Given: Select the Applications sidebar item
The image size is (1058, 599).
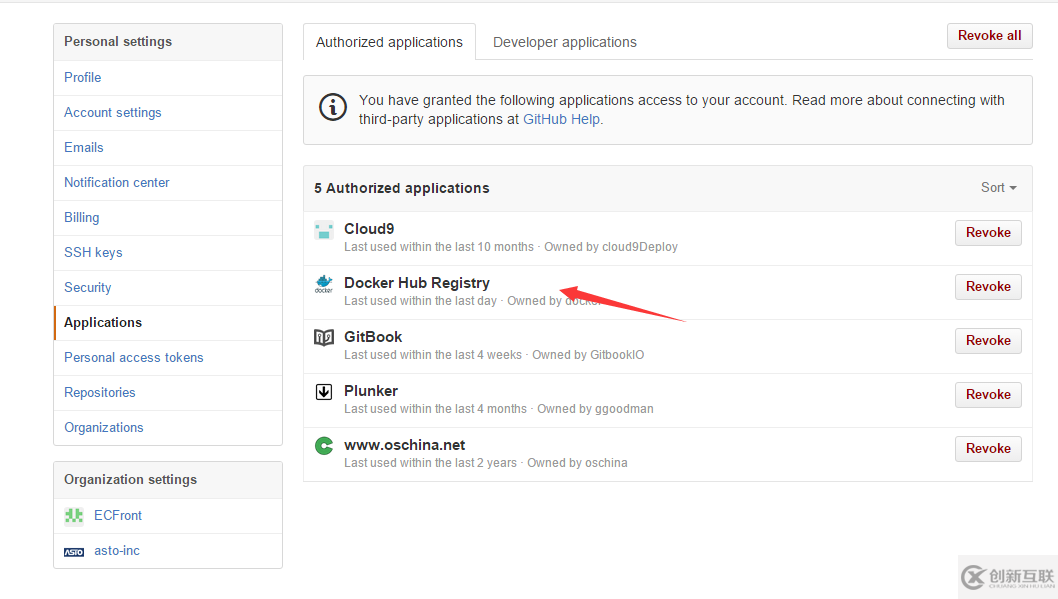Looking at the screenshot, I should pyautogui.click(x=168, y=322).
